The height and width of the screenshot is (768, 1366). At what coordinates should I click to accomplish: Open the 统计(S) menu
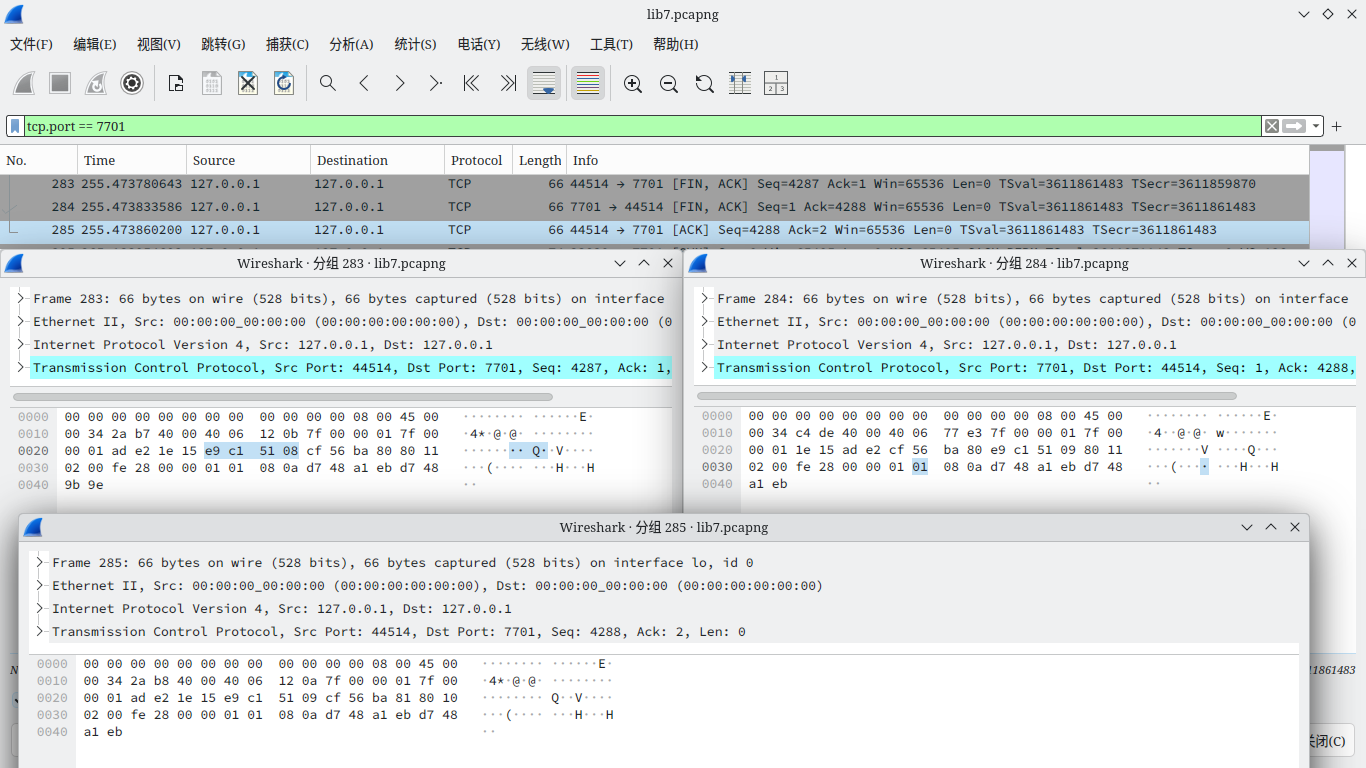415,44
